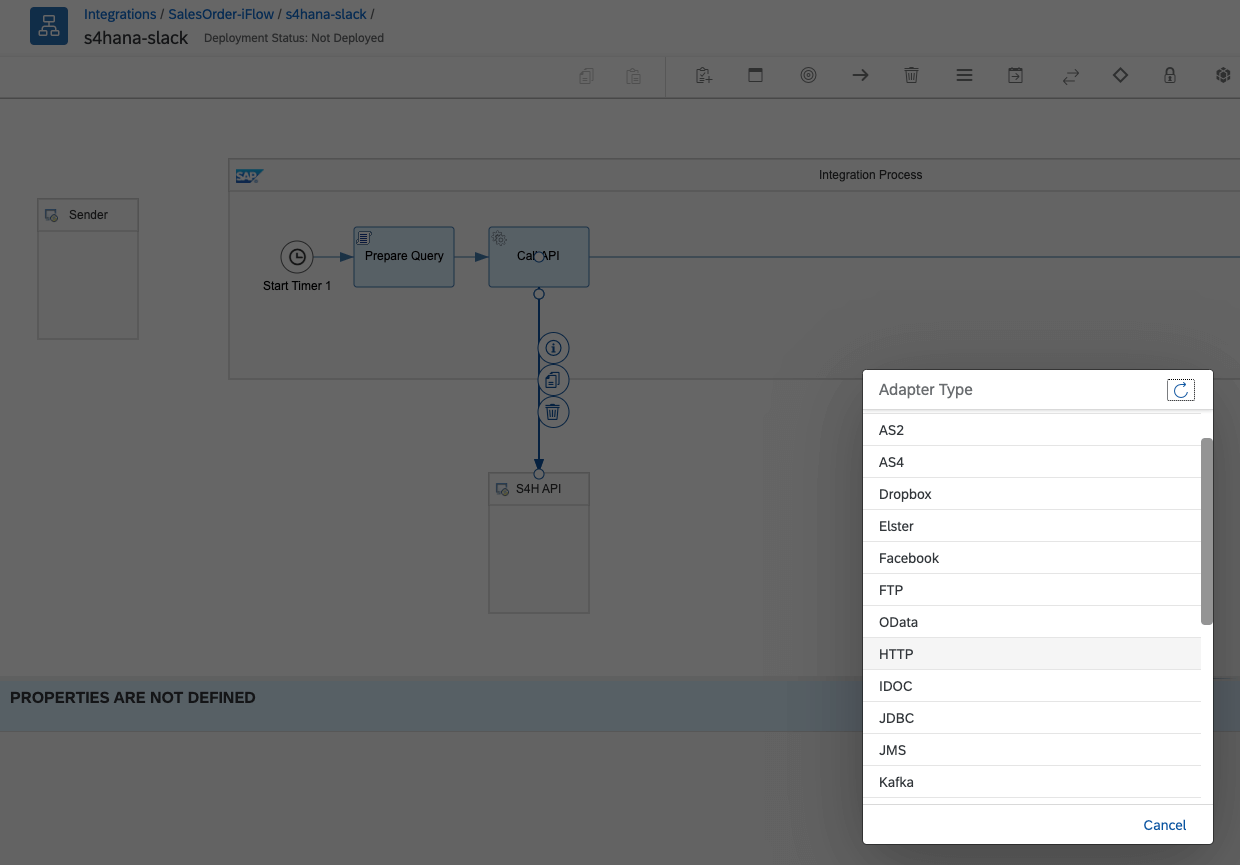Screen dimensions: 1240x865
Task: Open the Process window-shaped palette icon
Action: pos(756,75)
